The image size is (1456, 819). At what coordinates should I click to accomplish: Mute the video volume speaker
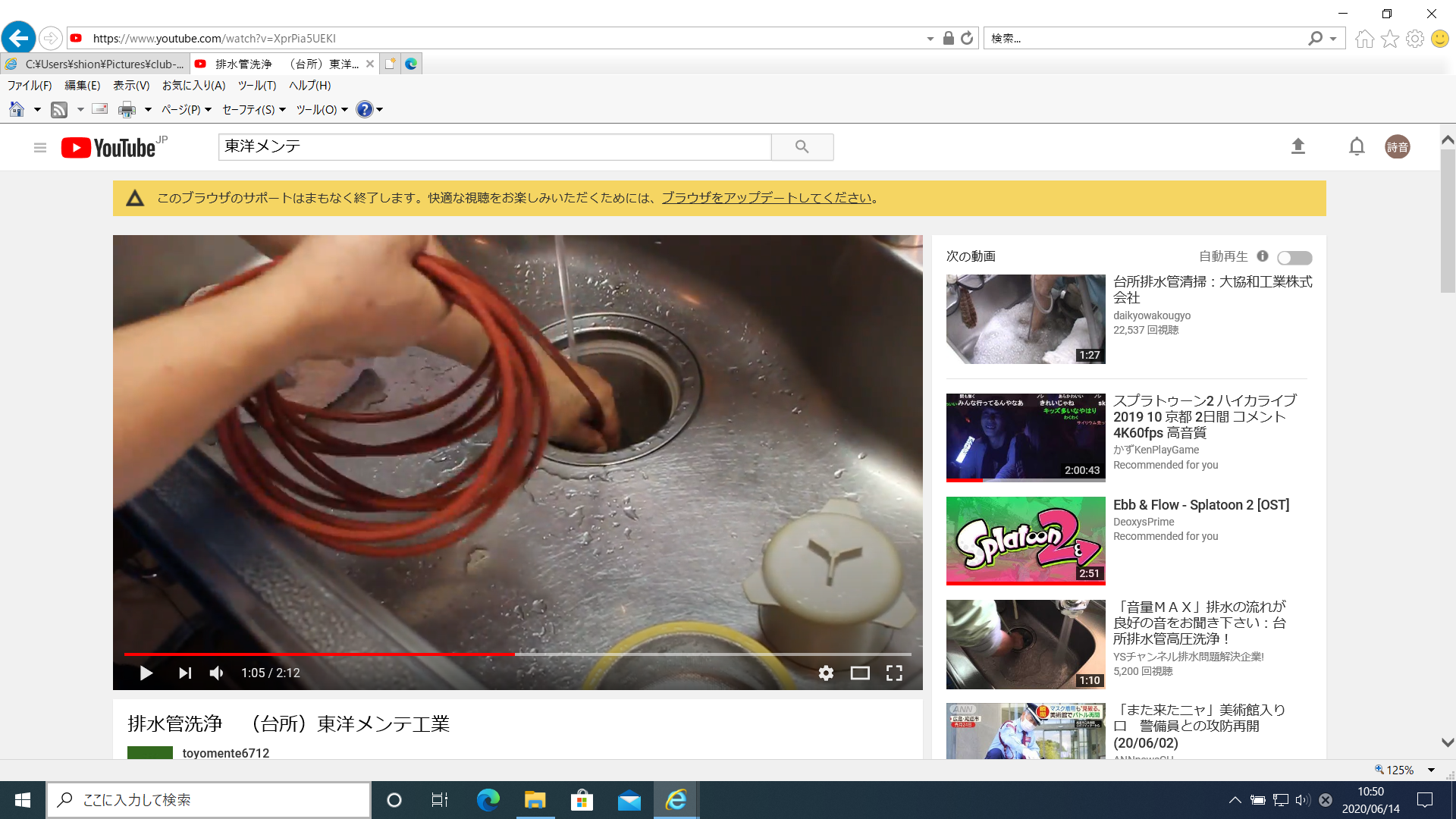217,673
